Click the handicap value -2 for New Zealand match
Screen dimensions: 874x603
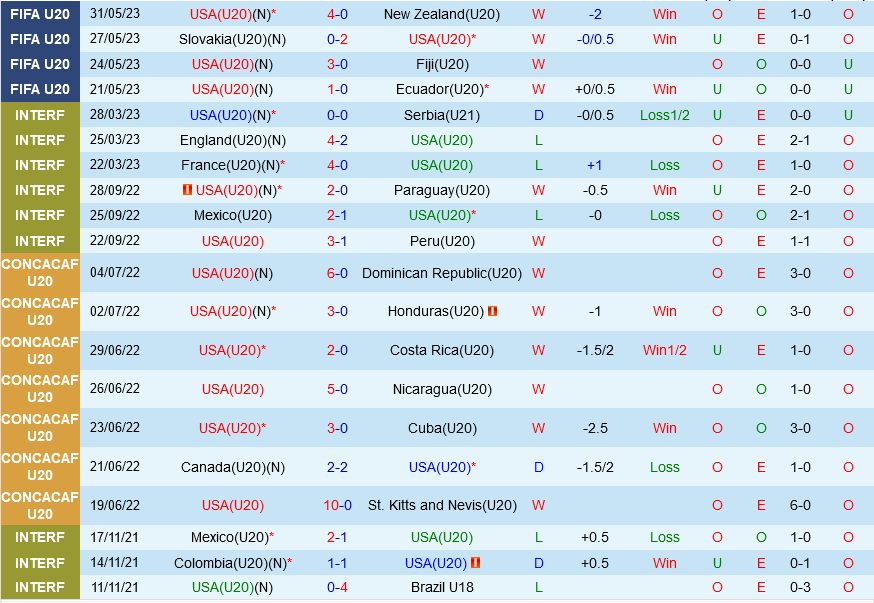pos(595,14)
